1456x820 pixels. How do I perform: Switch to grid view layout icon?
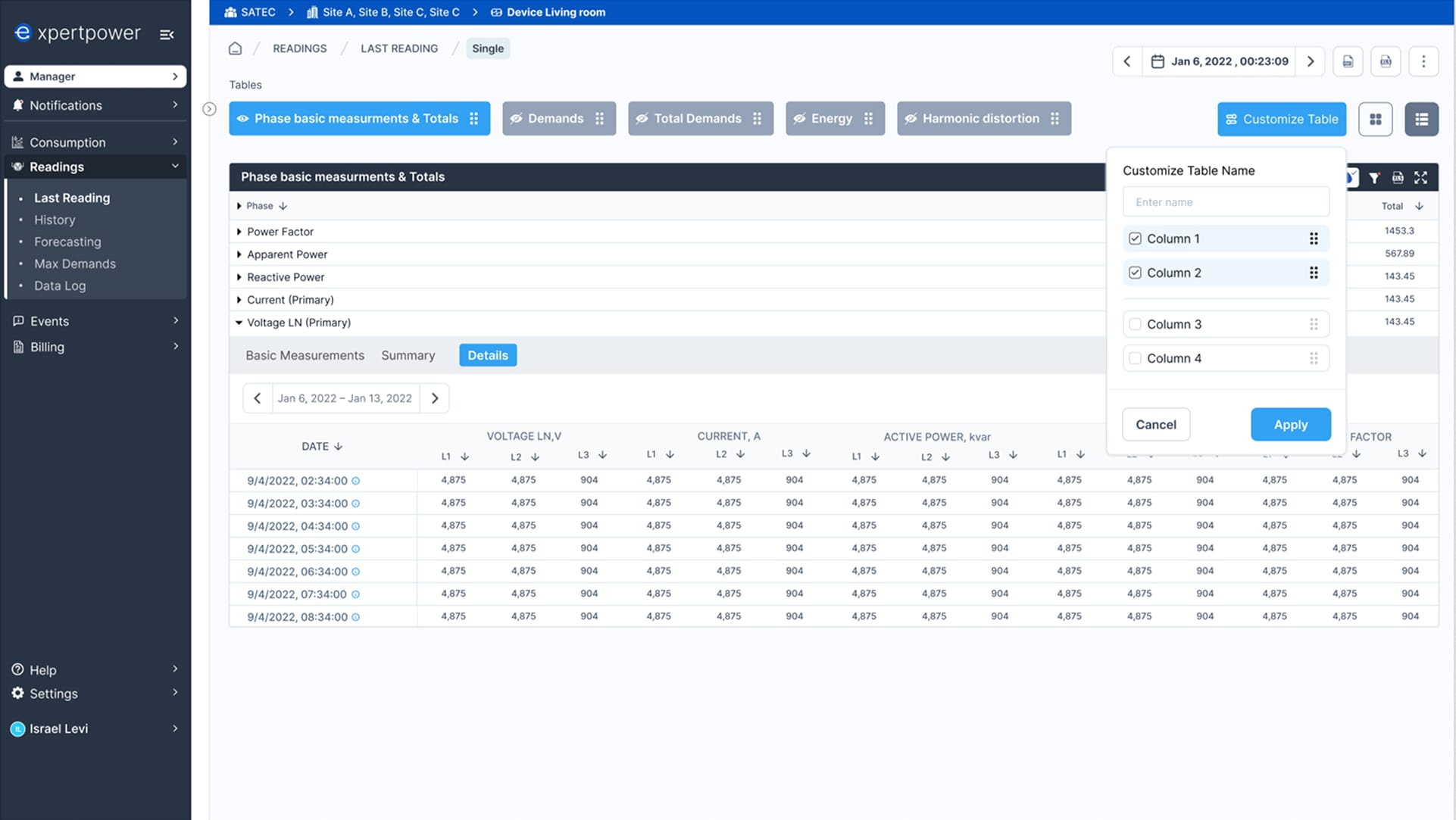[x=1375, y=120]
